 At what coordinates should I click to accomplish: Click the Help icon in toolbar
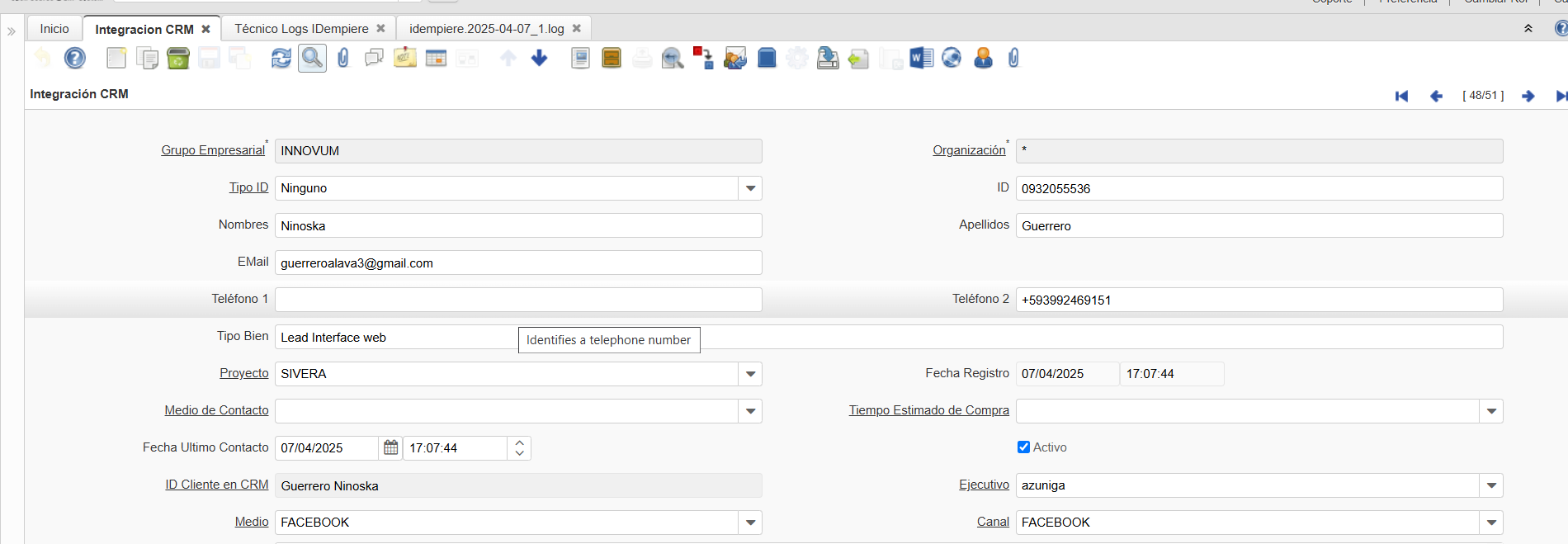75,58
